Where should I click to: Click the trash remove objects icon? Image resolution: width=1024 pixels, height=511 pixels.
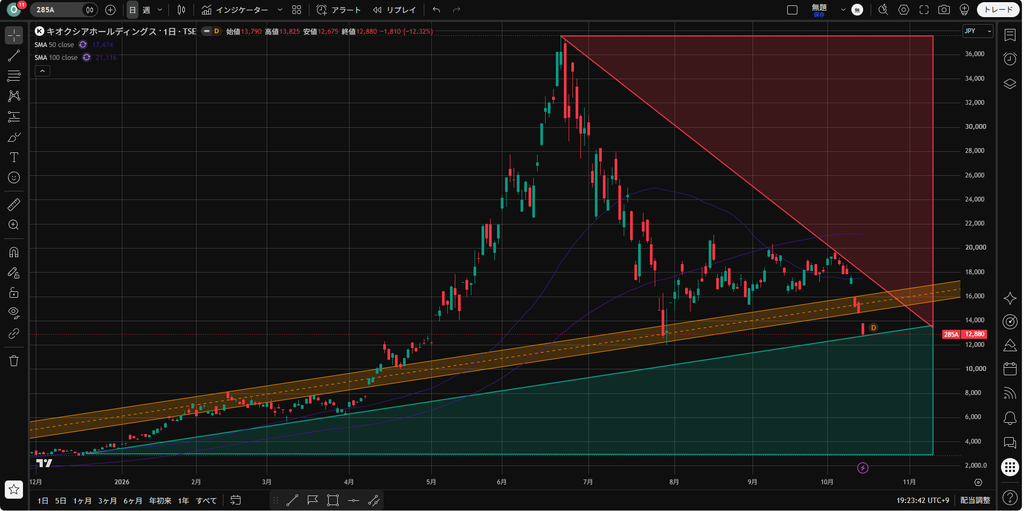coord(14,360)
